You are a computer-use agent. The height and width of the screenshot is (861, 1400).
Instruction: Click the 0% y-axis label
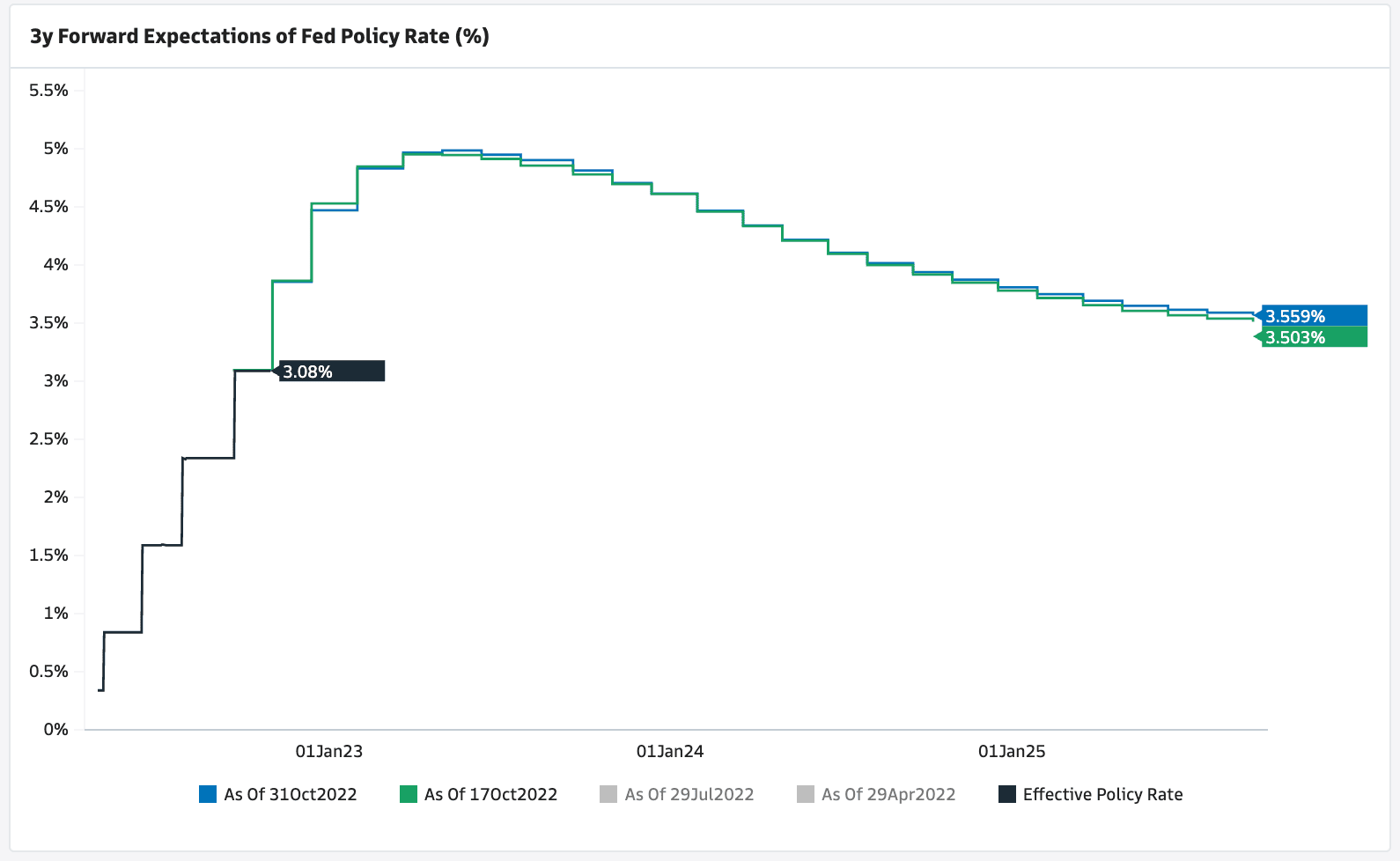[56, 729]
